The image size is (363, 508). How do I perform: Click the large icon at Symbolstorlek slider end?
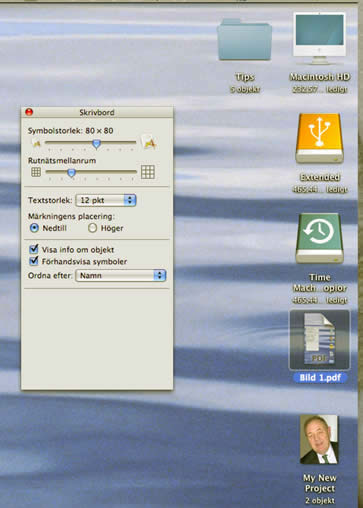pos(148,142)
